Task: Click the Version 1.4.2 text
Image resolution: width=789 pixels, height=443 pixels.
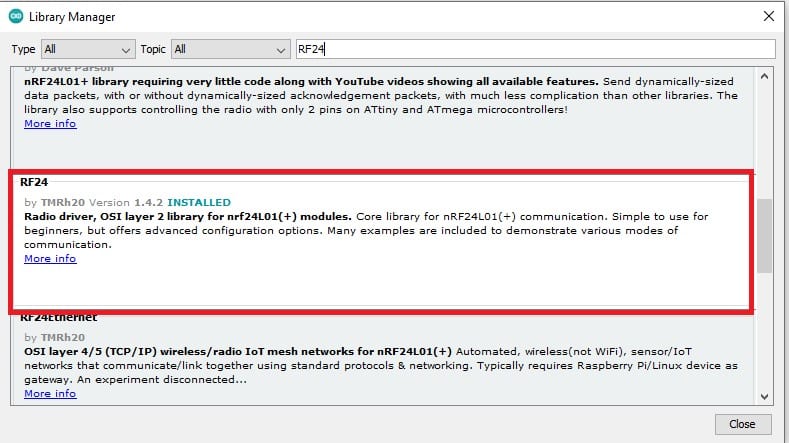Action: tap(126, 202)
